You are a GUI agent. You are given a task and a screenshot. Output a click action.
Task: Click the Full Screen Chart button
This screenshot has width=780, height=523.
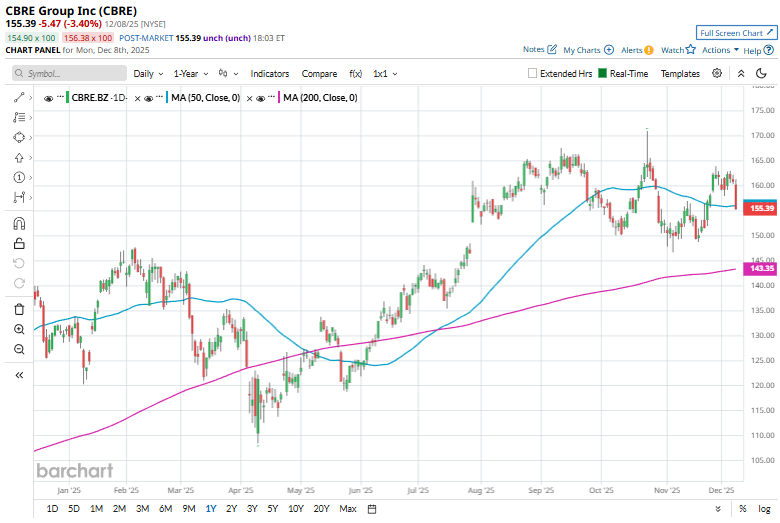736,33
